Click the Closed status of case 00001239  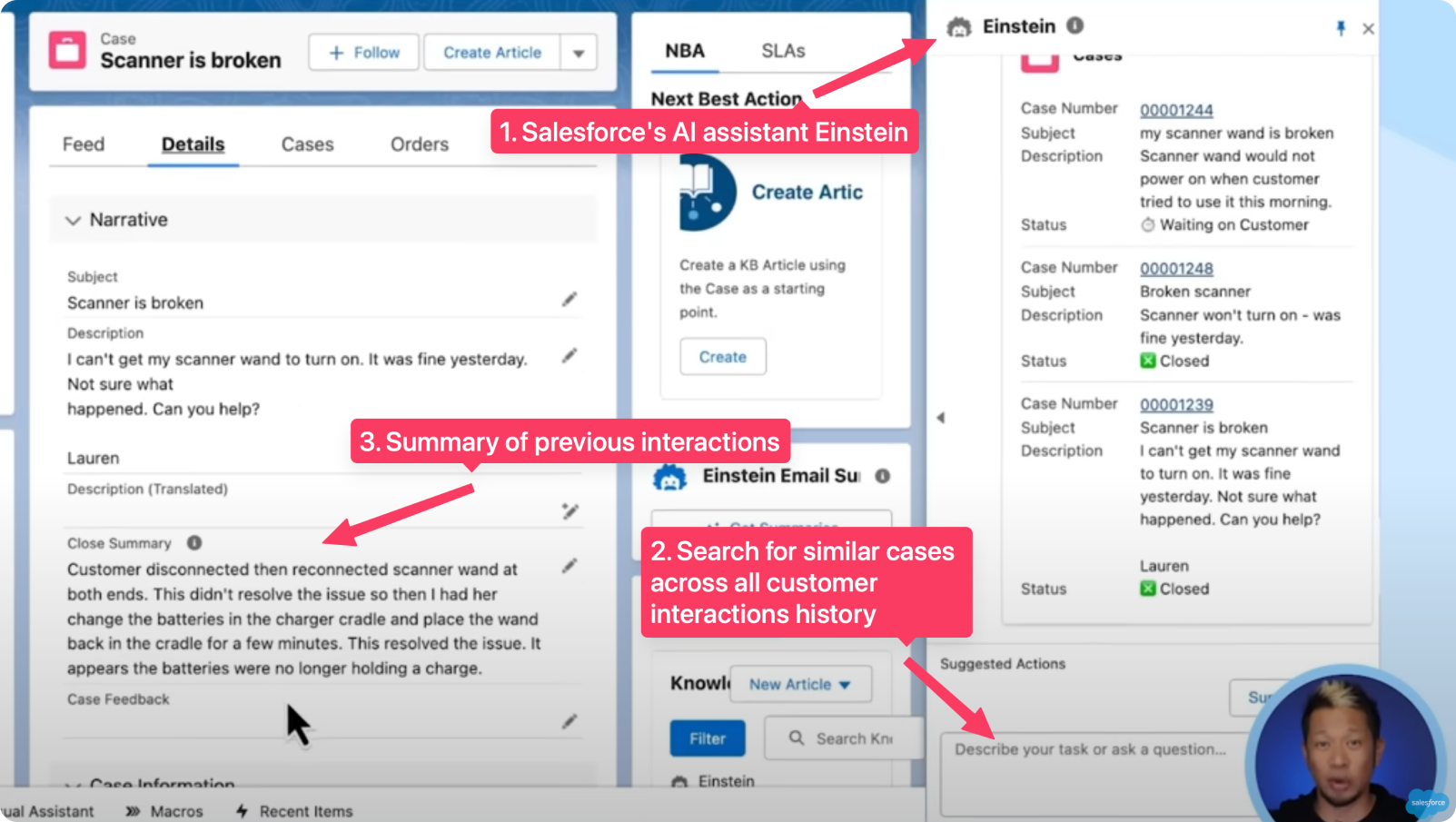(1184, 589)
